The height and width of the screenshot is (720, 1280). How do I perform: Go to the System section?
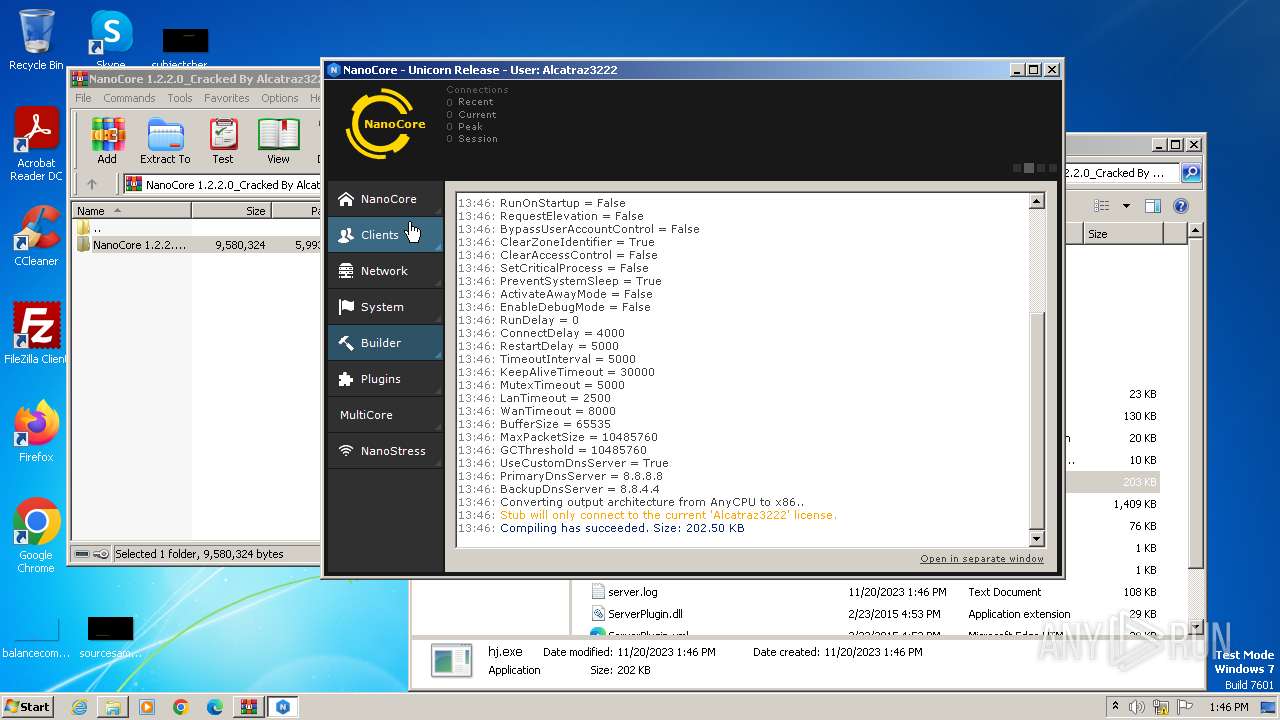385,307
